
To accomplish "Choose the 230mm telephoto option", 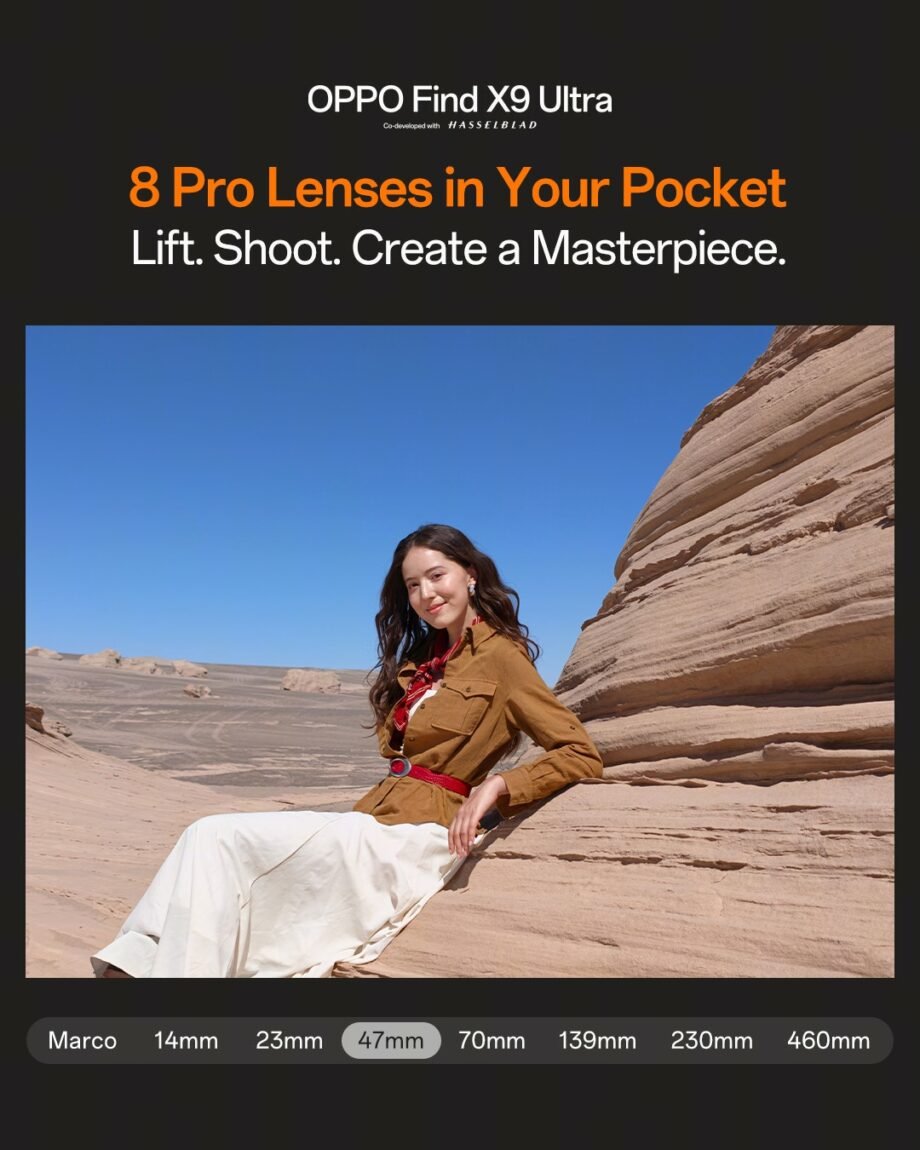I will pos(712,1041).
